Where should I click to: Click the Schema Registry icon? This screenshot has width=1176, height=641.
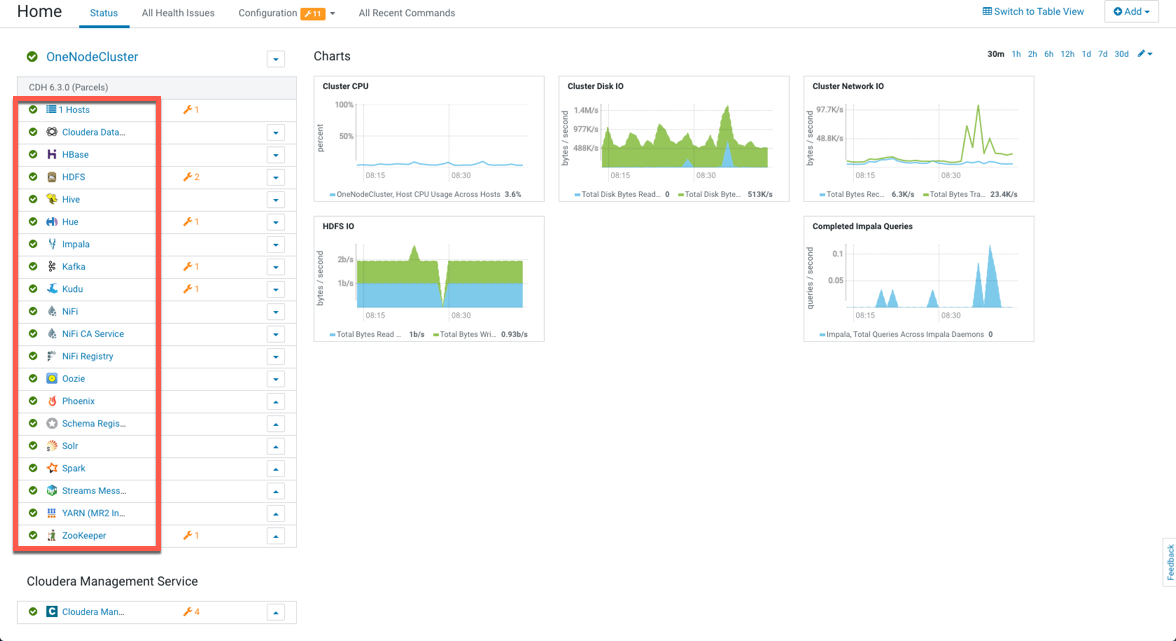(x=52, y=424)
